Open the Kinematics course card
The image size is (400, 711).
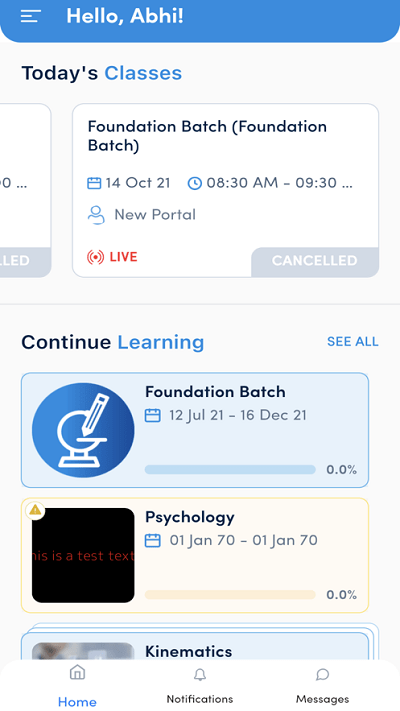tap(195, 646)
